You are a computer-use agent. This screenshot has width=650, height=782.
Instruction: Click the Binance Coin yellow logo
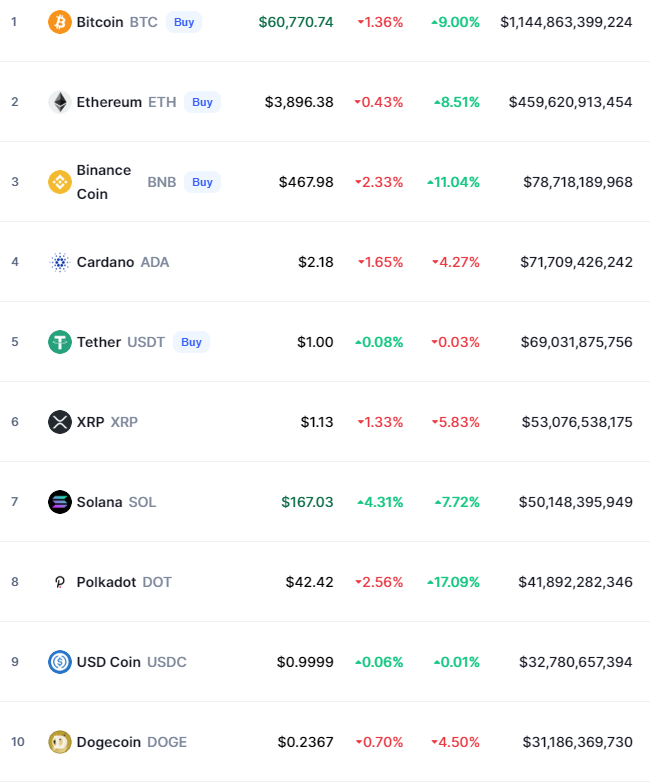60,182
